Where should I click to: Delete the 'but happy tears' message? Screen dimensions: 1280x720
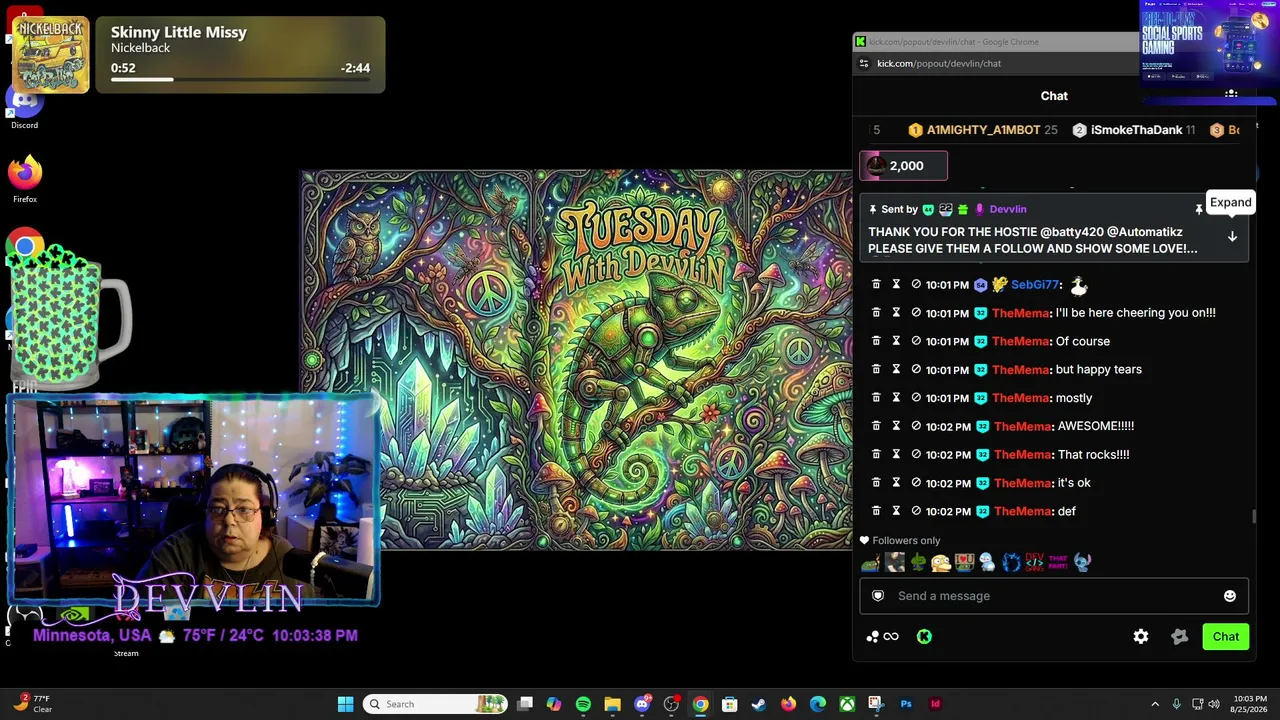pos(876,370)
